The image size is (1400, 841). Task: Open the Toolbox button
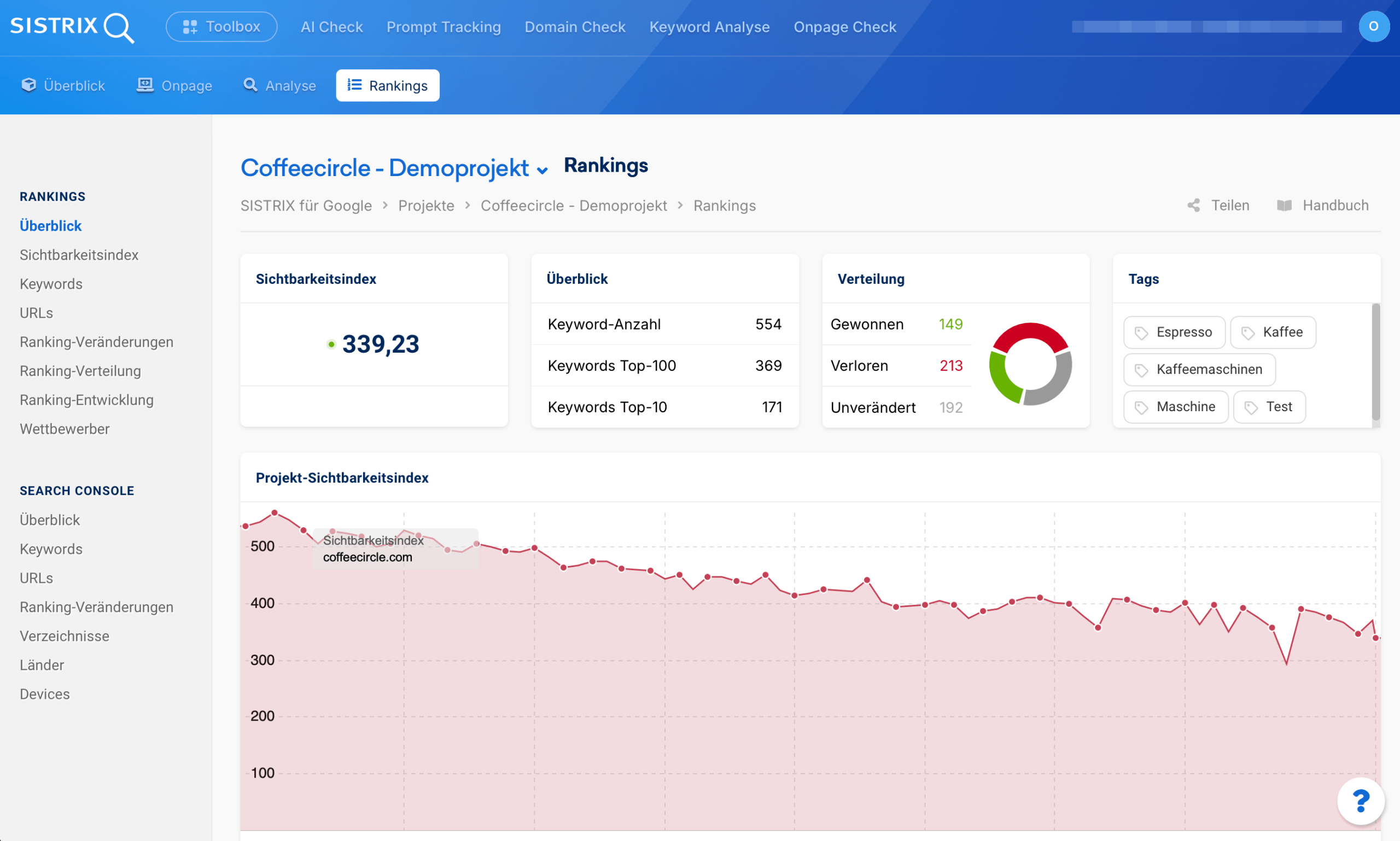pos(221,27)
